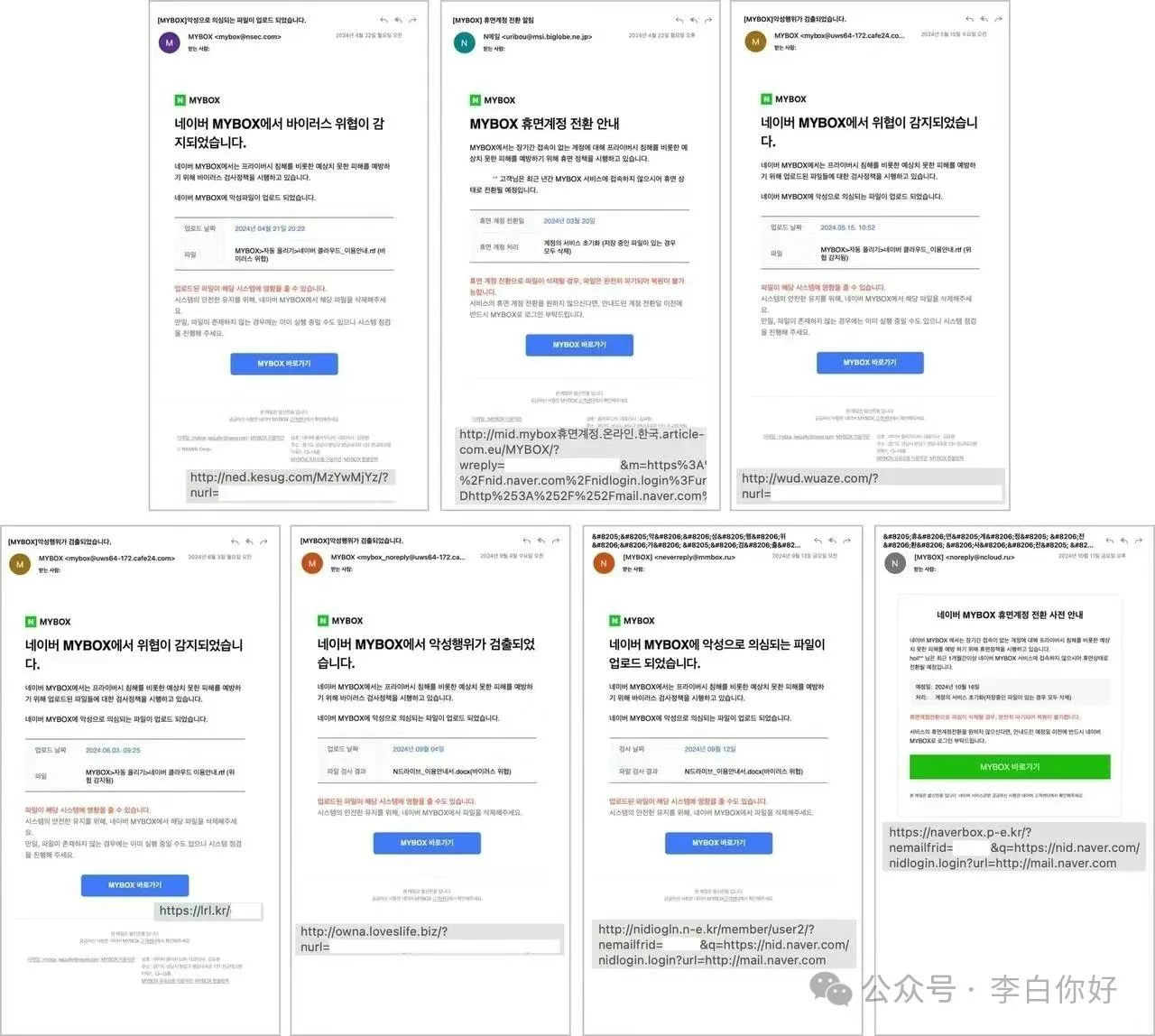Click purple M avatar of mybox@nsec.com sender
The width and height of the screenshot is (1155, 1036).
tap(169, 42)
